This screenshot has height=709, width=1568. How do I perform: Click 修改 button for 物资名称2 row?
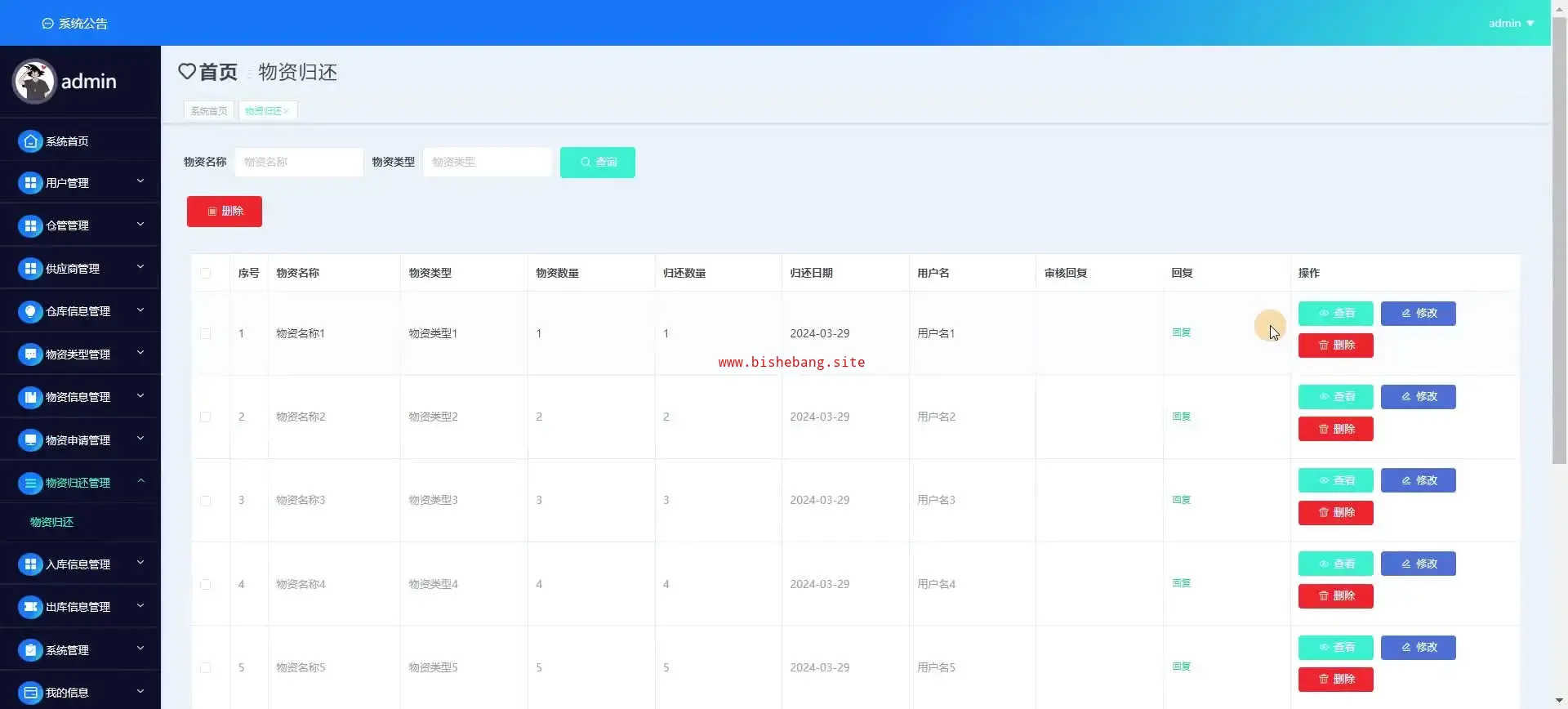[1418, 397]
